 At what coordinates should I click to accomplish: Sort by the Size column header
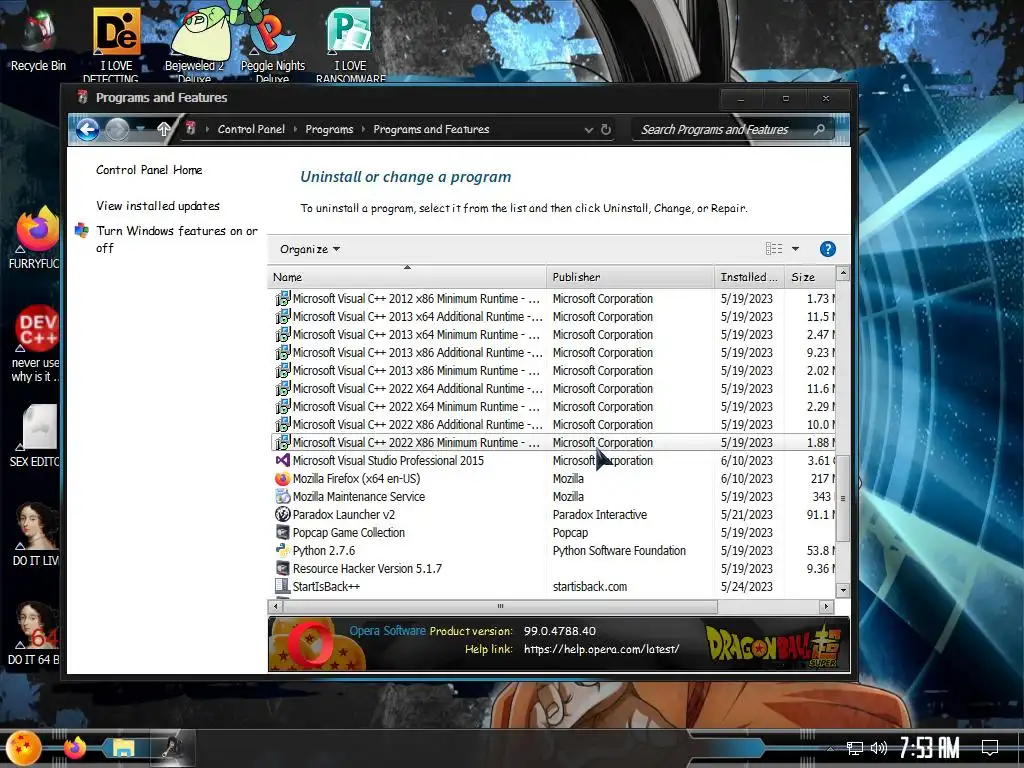coord(810,277)
